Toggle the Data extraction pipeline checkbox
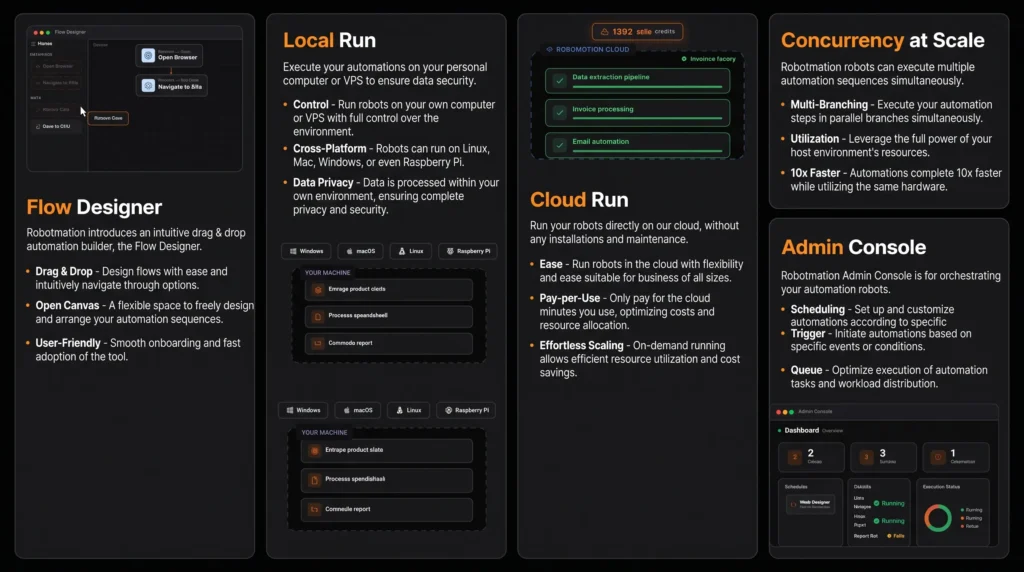This screenshot has height=572, width=1024. [560, 80]
